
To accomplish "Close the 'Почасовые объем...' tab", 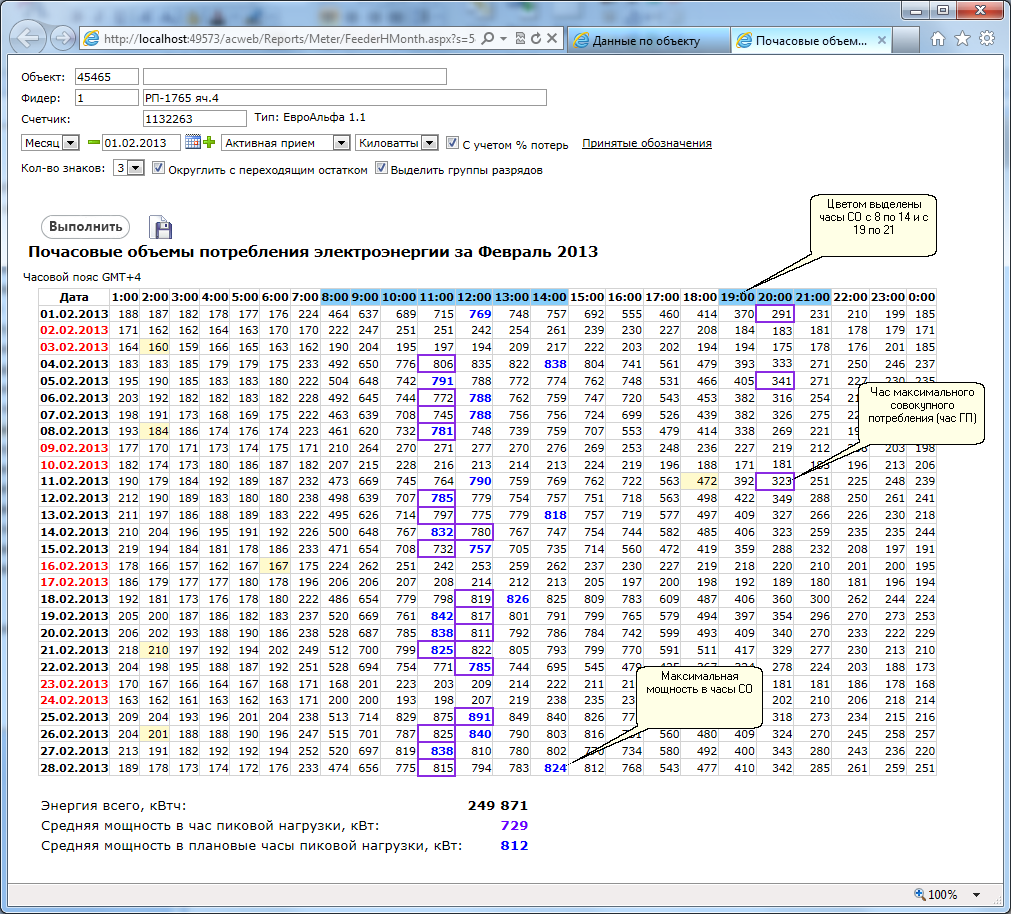I will [x=881, y=40].
